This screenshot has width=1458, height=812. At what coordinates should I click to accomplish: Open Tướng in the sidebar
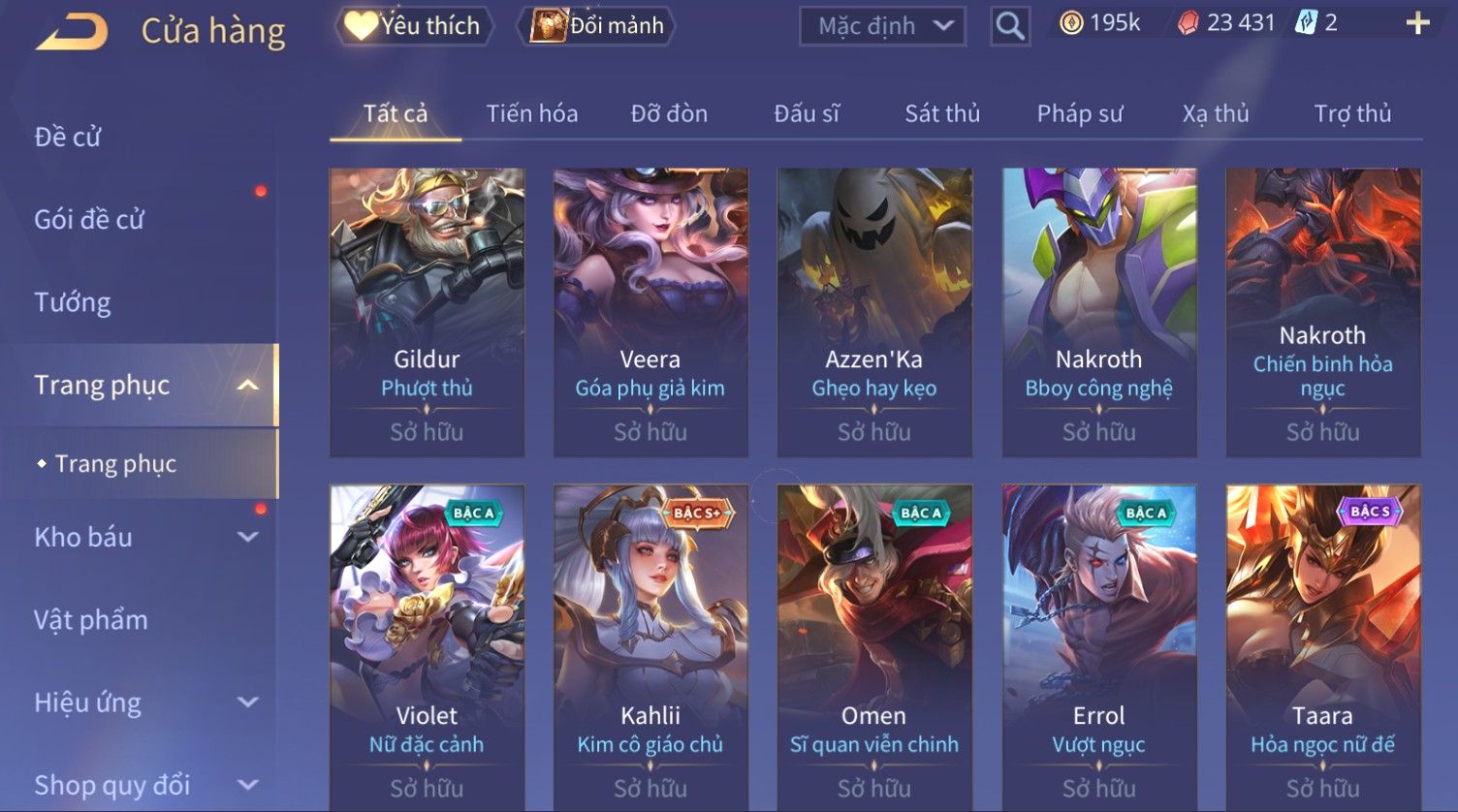[x=73, y=302]
